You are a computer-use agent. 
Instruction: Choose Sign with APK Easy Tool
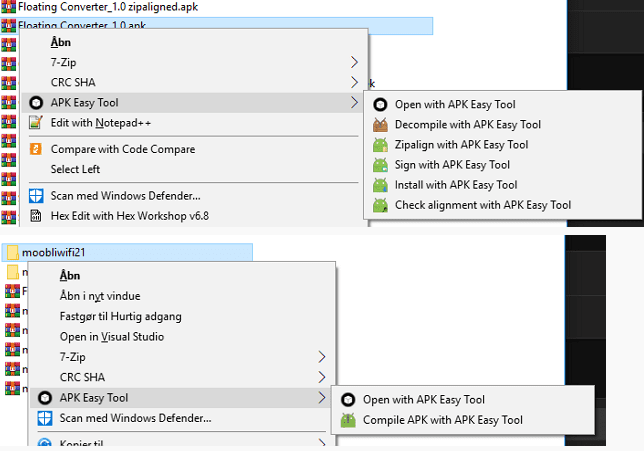(503, 165)
